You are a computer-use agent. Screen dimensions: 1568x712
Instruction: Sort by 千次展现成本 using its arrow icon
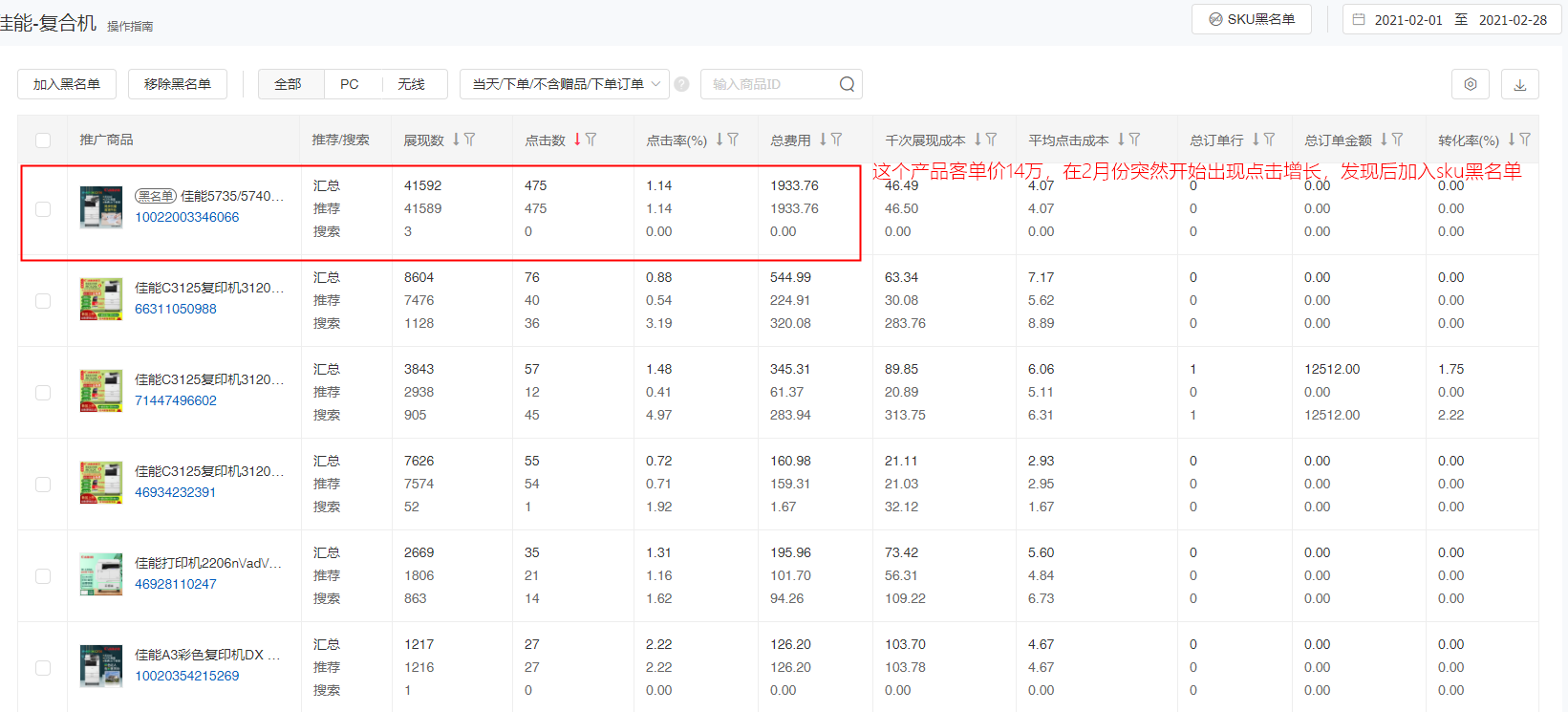click(x=977, y=140)
